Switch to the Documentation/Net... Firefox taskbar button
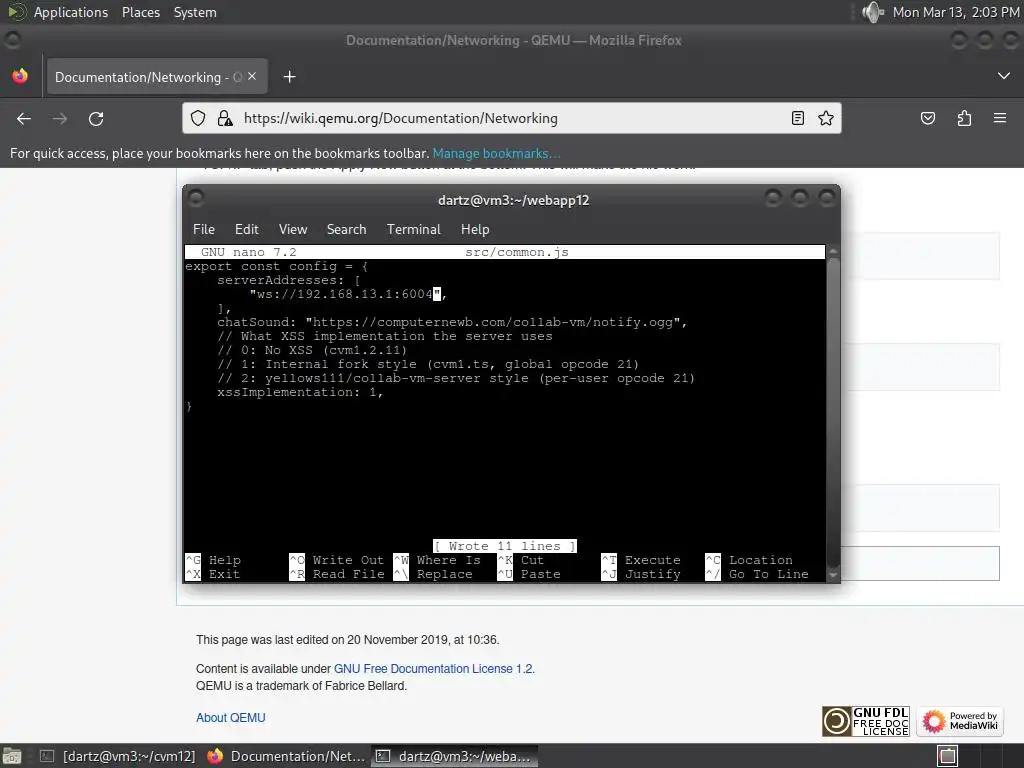Image resolution: width=1024 pixels, height=768 pixels. 286,756
